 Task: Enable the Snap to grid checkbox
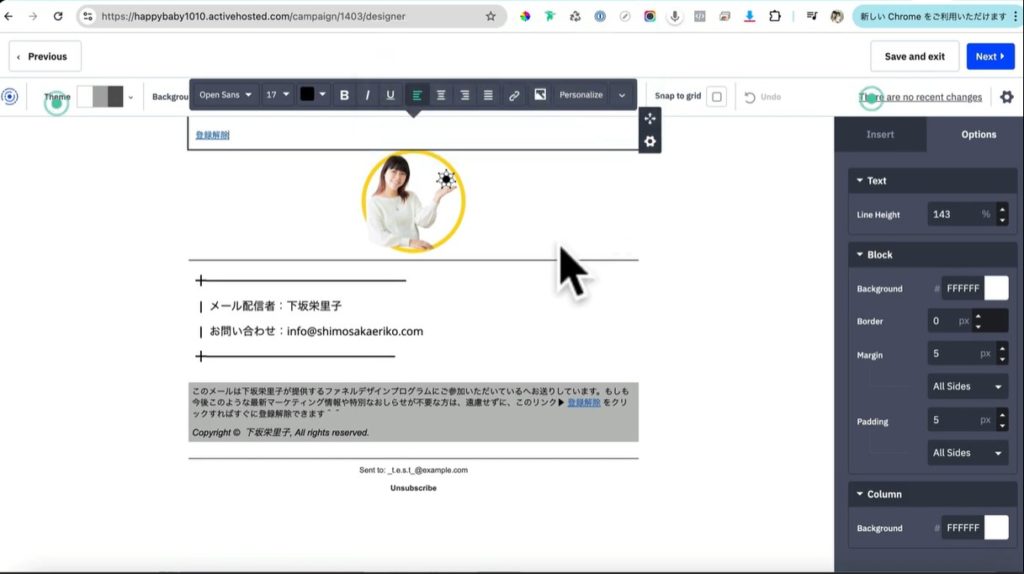click(x=716, y=97)
